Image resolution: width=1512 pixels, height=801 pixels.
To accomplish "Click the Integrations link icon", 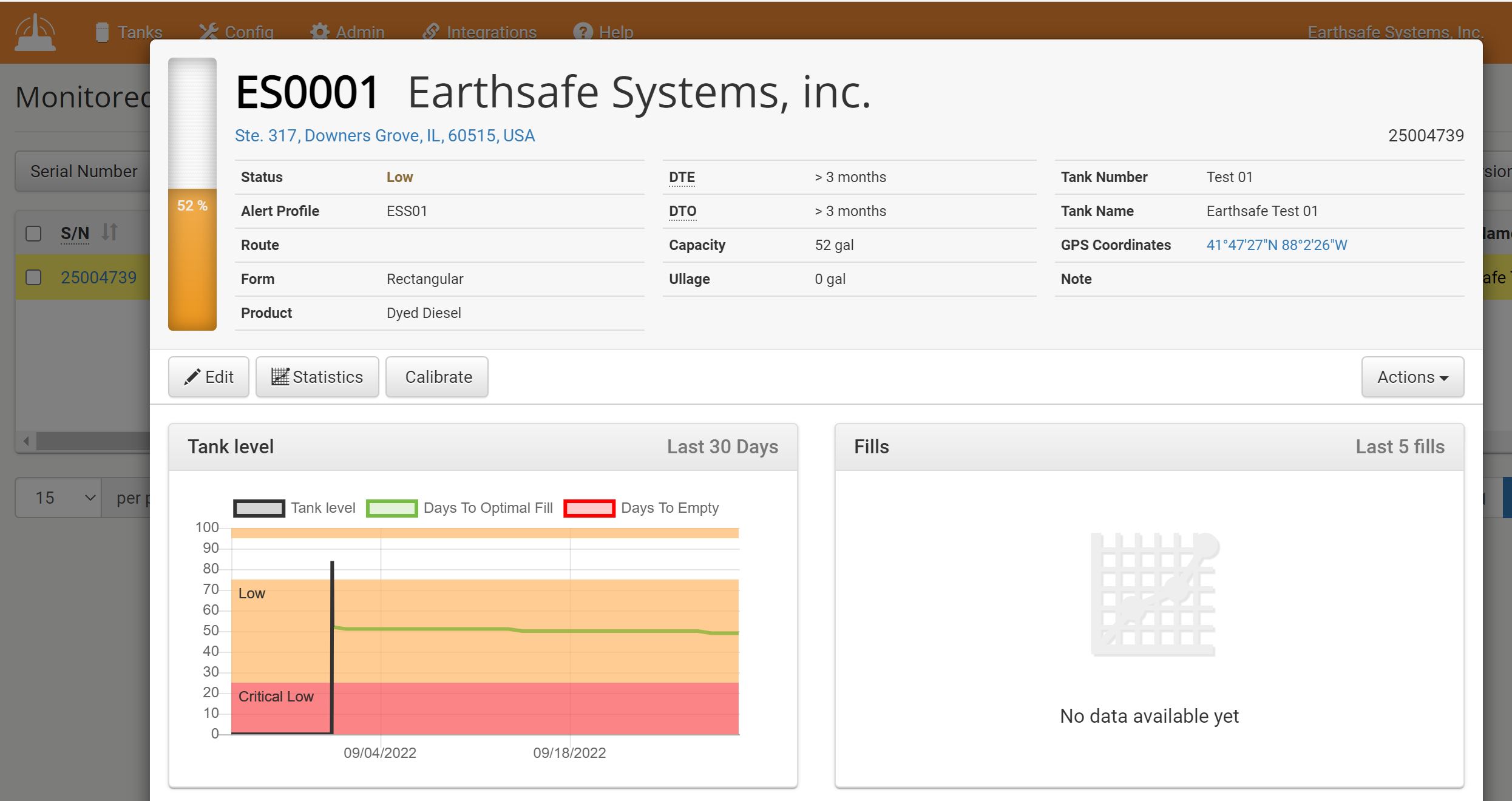I will point(431,32).
